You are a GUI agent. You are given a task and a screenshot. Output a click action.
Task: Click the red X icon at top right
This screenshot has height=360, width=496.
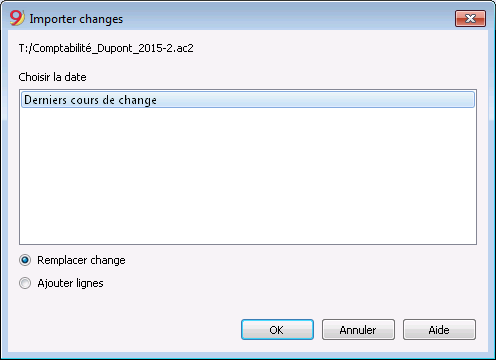pos(470,18)
